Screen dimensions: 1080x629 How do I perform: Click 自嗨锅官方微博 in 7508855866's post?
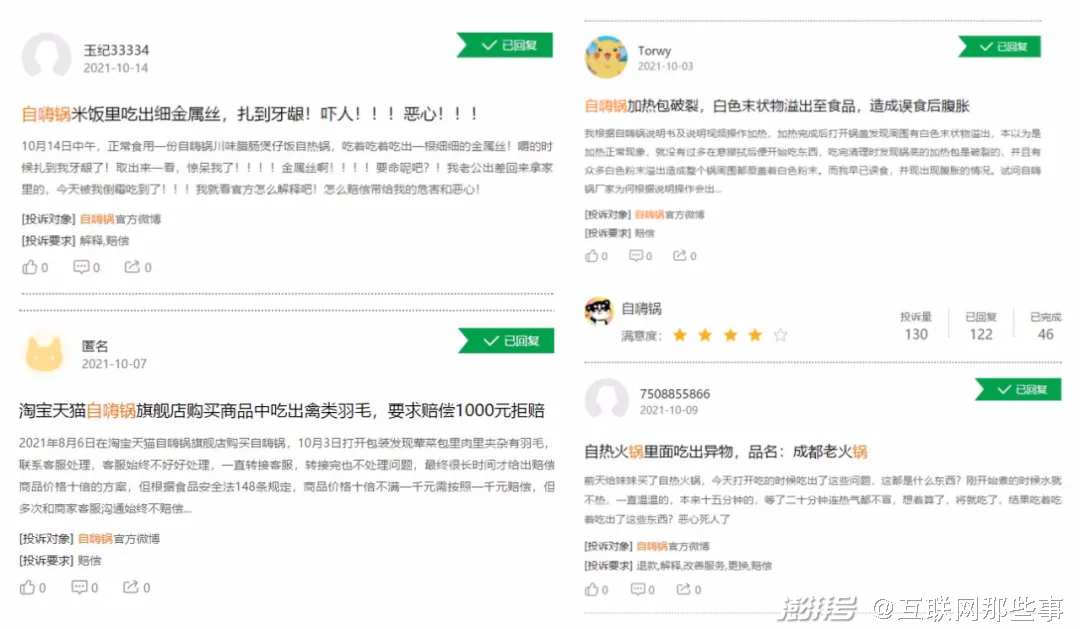(672, 546)
